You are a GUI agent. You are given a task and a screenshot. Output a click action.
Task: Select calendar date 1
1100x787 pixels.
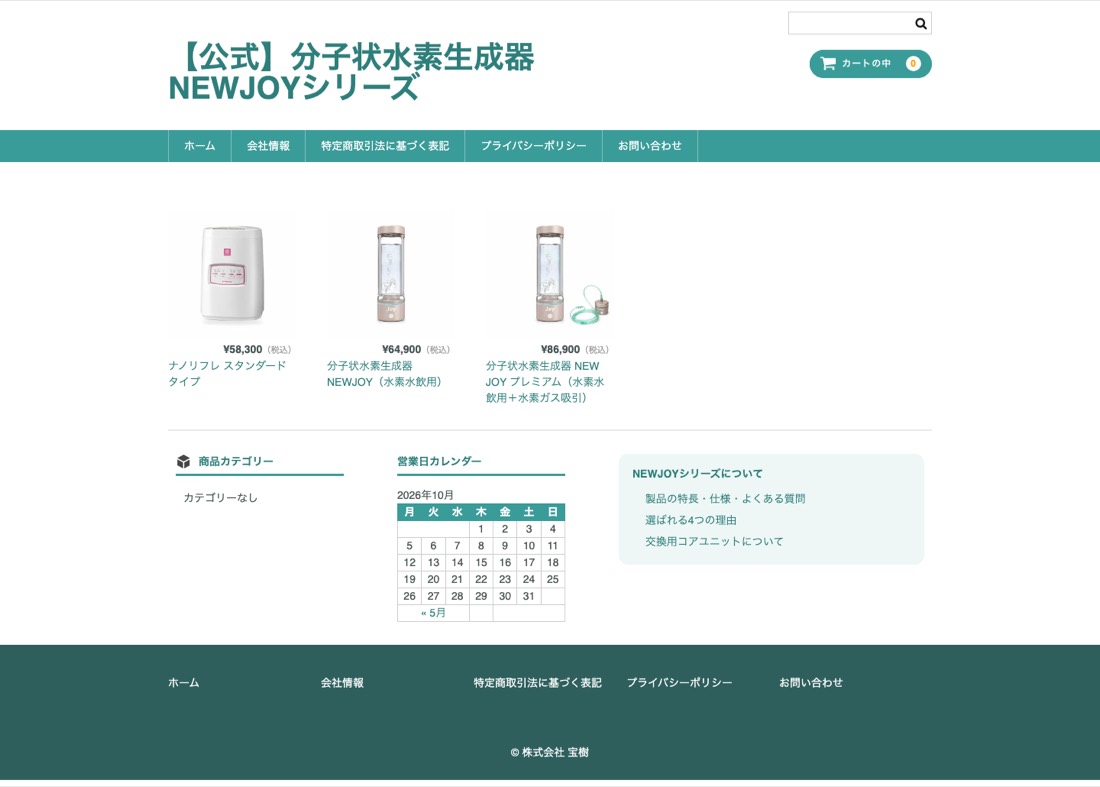[481, 529]
